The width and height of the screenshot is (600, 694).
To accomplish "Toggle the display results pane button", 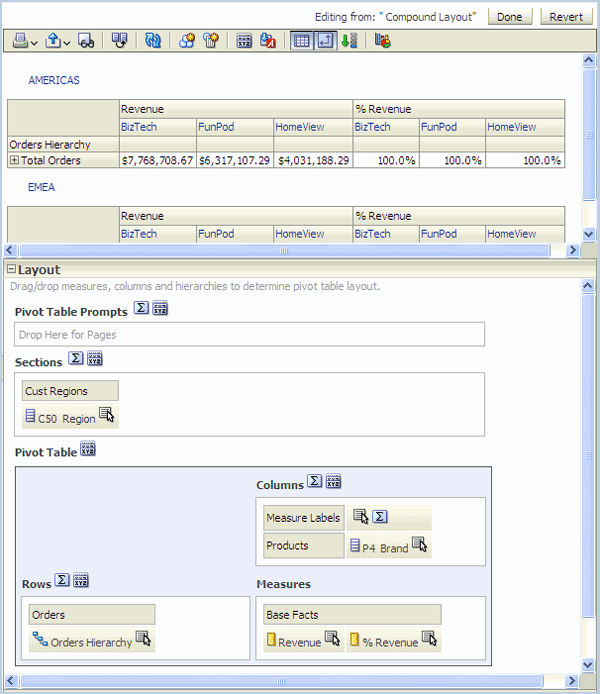I will [301, 41].
